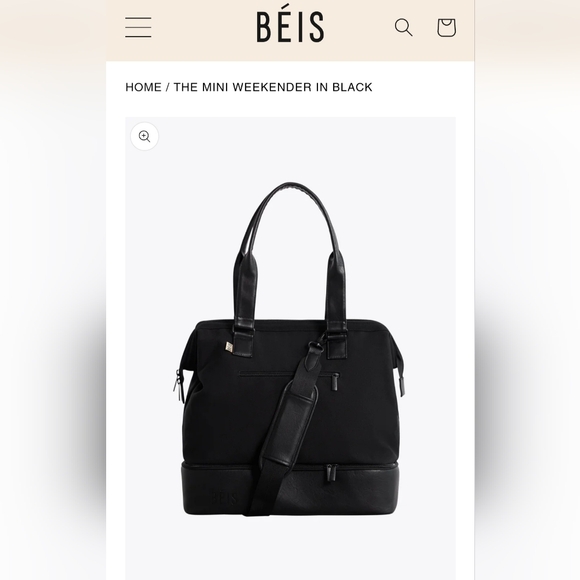Click the HOME breadcrumb link
Image resolution: width=580 pixels, height=580 pixels.
(x=144, y=87)
